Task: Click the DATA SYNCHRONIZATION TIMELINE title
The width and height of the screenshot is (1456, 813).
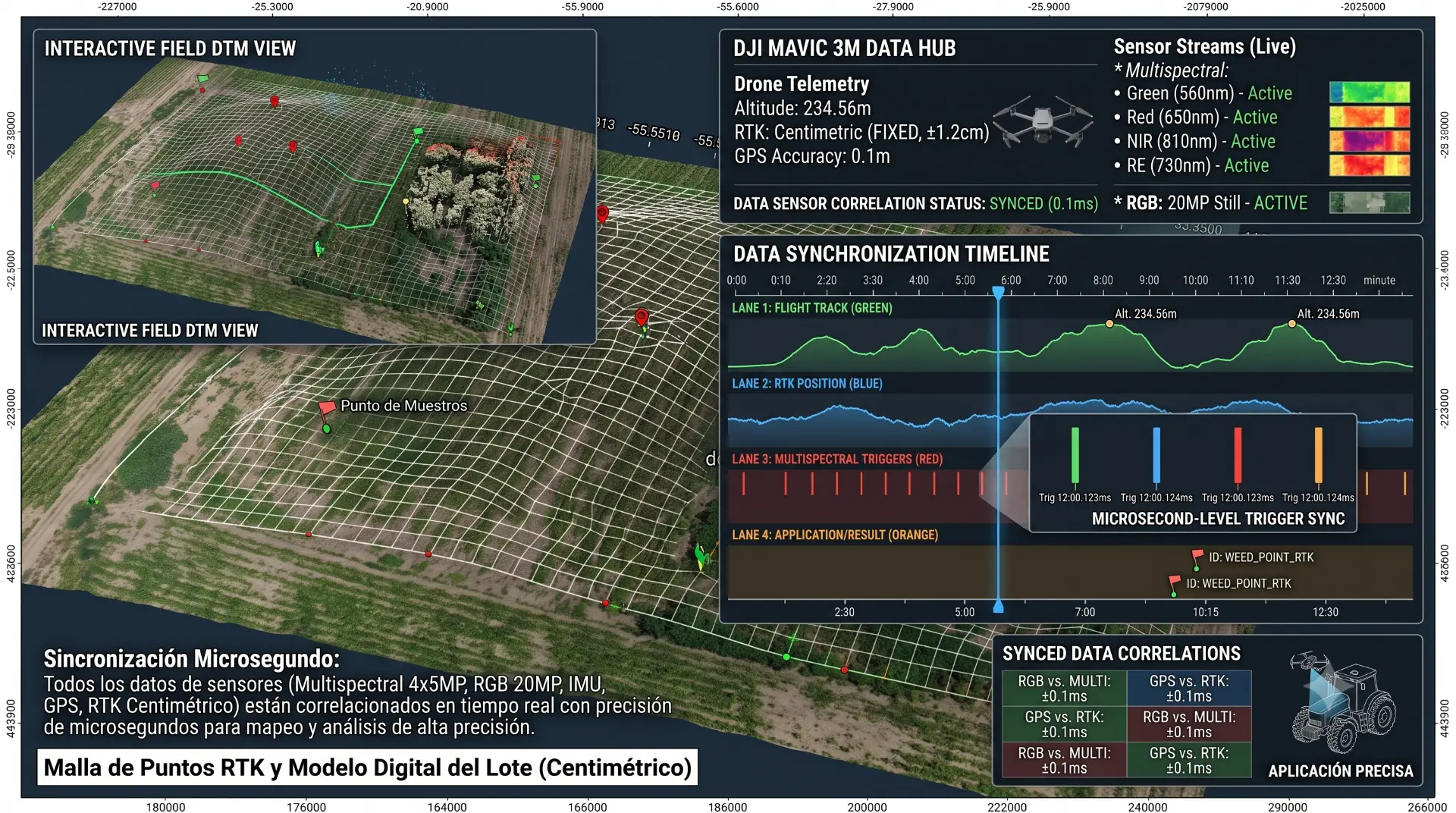Action: pyautogui.click(x=891, y=254)
